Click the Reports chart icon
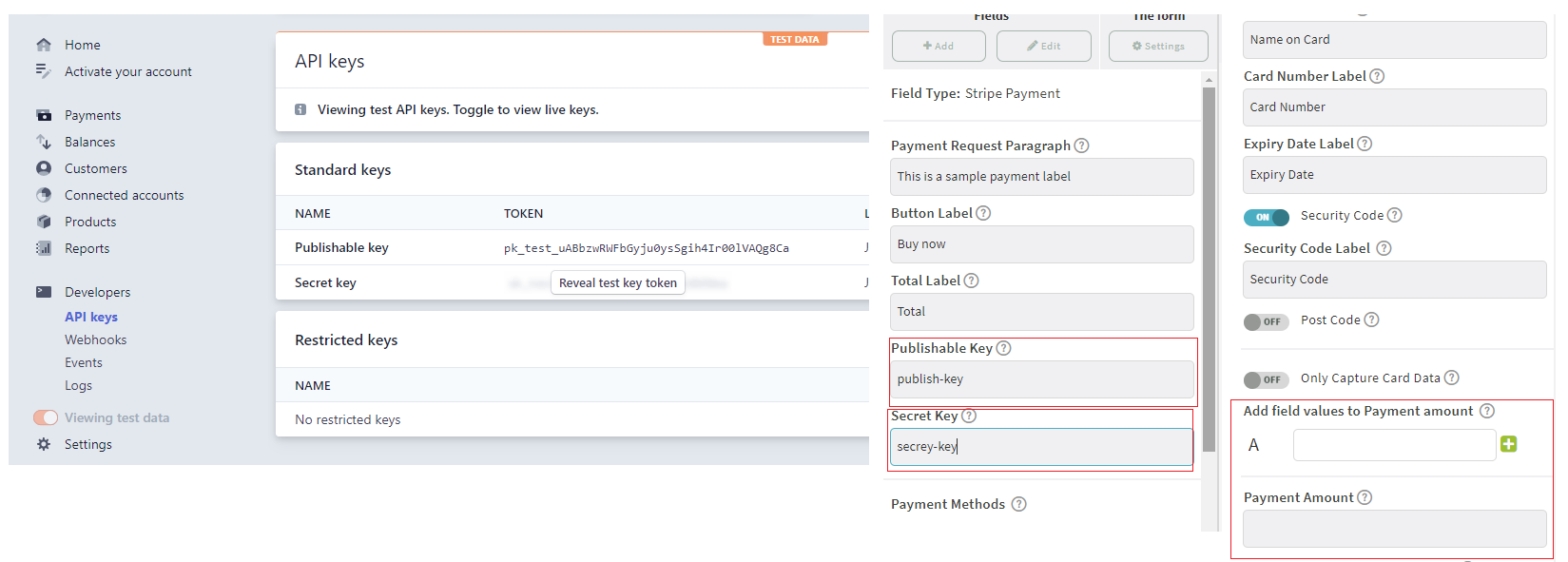 point(44,248)
